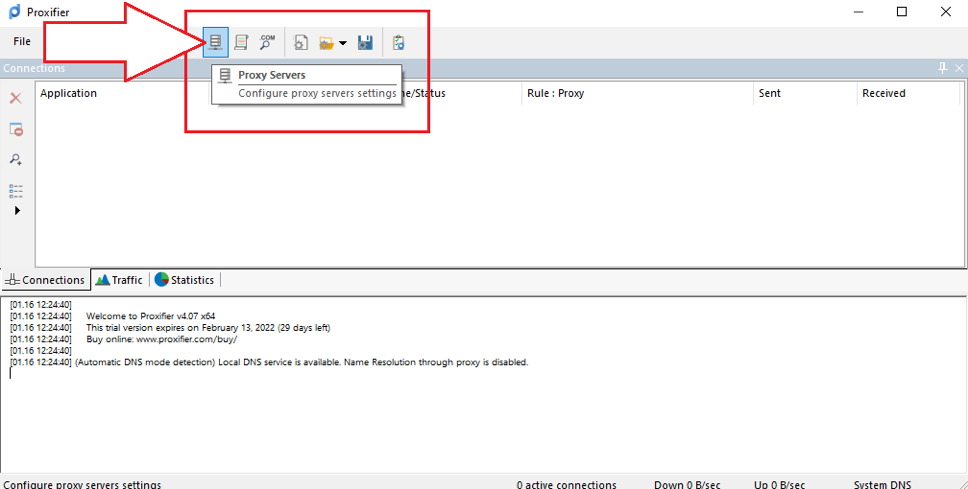Open the File menu
Viewport: 968px width, 489px height.
pos(22,41)
